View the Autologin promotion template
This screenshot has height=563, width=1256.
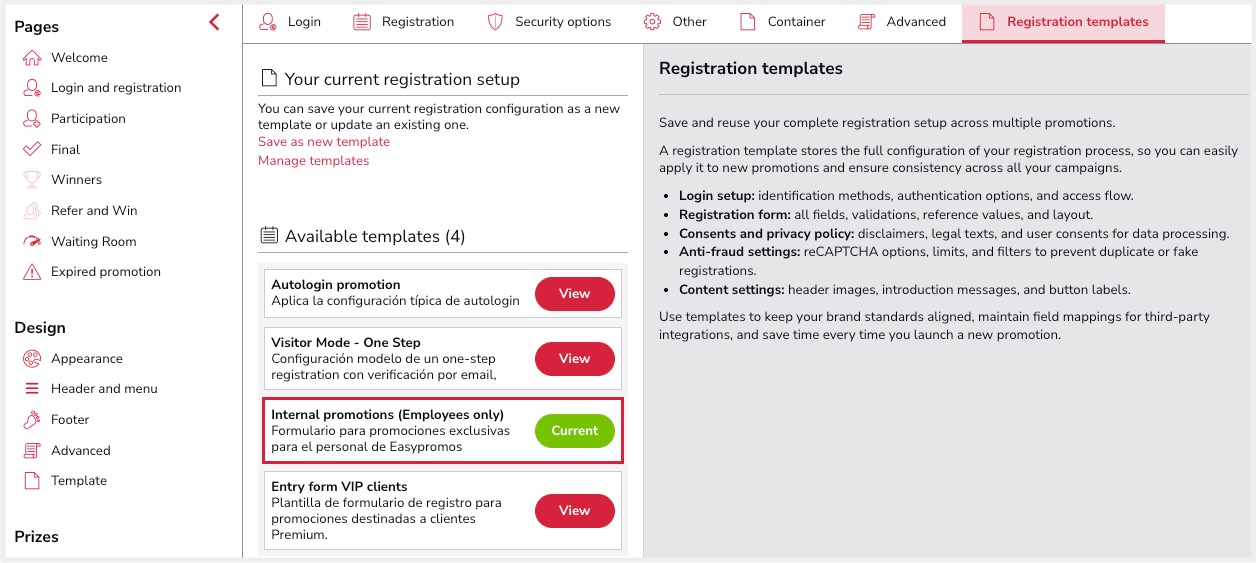click(x=574, y=294)
